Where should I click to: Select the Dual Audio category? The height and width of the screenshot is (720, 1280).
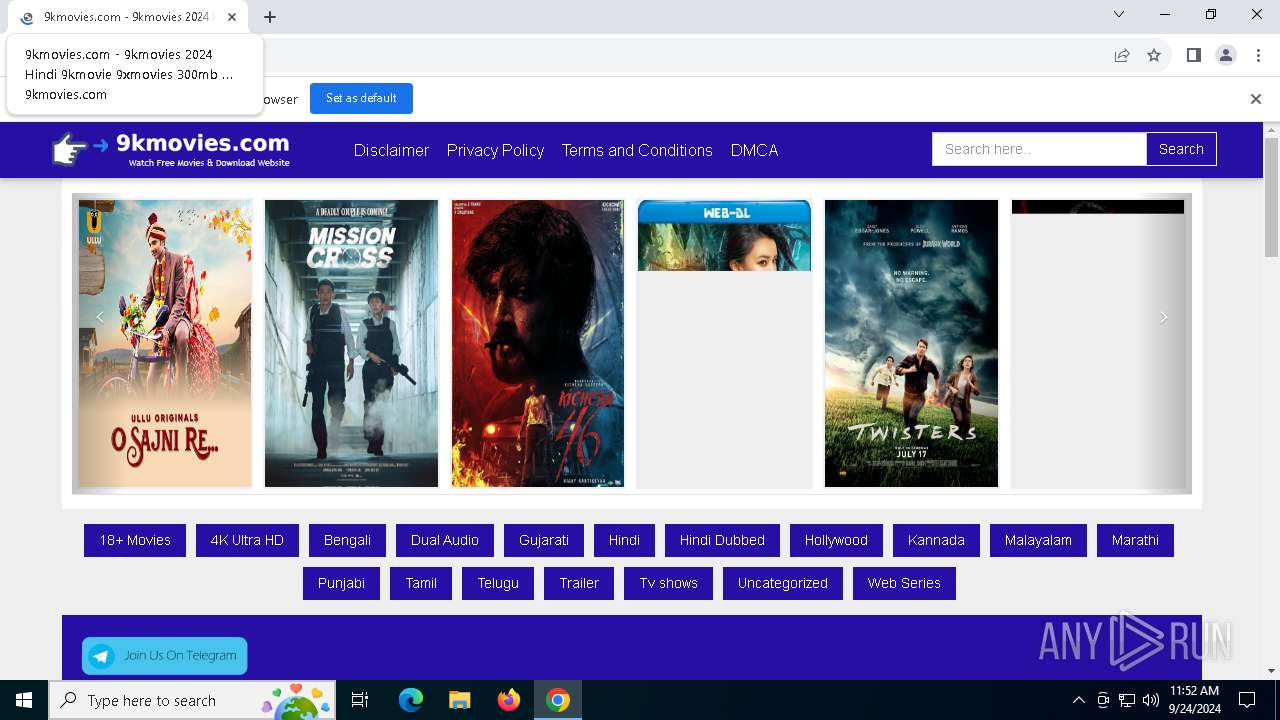[x=445, y=540]
